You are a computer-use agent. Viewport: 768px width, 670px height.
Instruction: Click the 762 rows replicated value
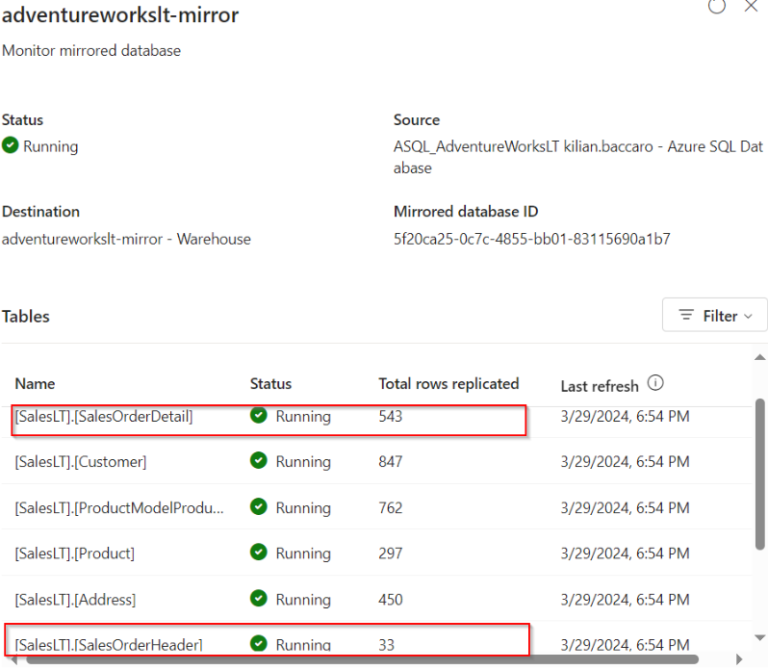(390, 507)
